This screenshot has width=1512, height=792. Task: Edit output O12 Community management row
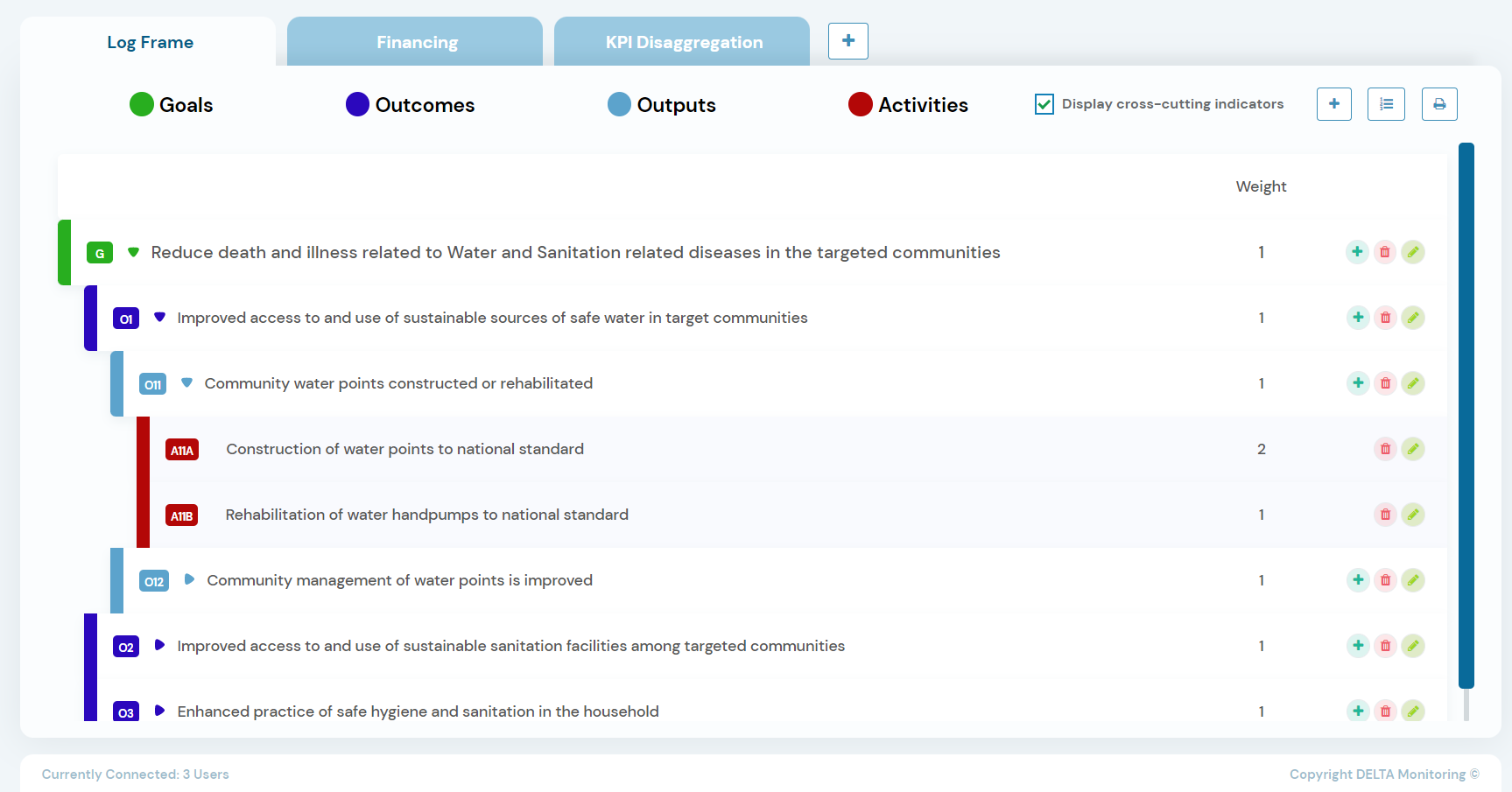pos(1413,580)
